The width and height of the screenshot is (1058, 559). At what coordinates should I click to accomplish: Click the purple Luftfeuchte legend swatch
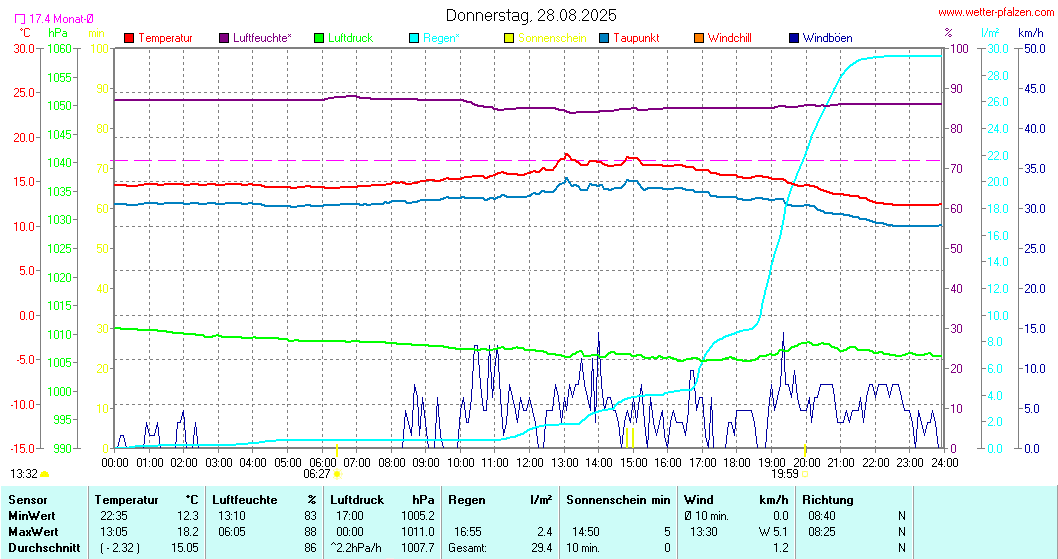[224, 38]
